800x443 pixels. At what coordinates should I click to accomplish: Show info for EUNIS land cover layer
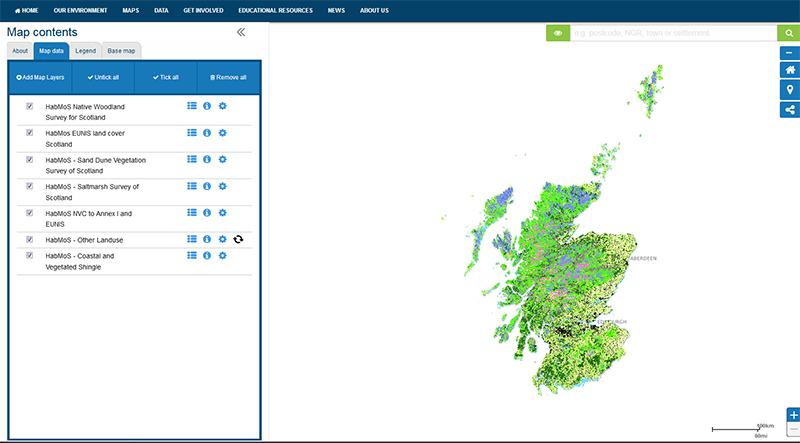[x=207, y=132]
